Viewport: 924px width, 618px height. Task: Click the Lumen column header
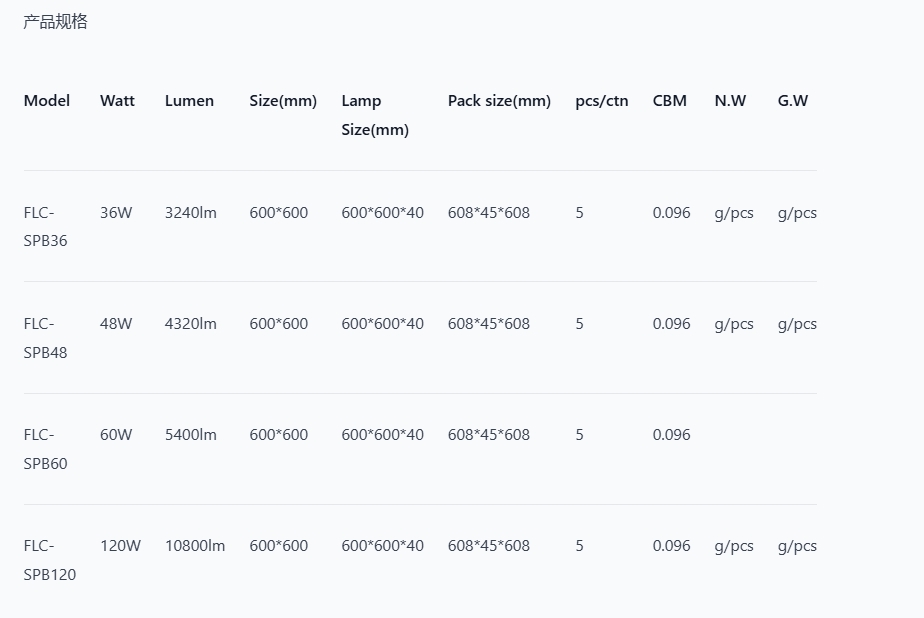(x=189, y=101)
